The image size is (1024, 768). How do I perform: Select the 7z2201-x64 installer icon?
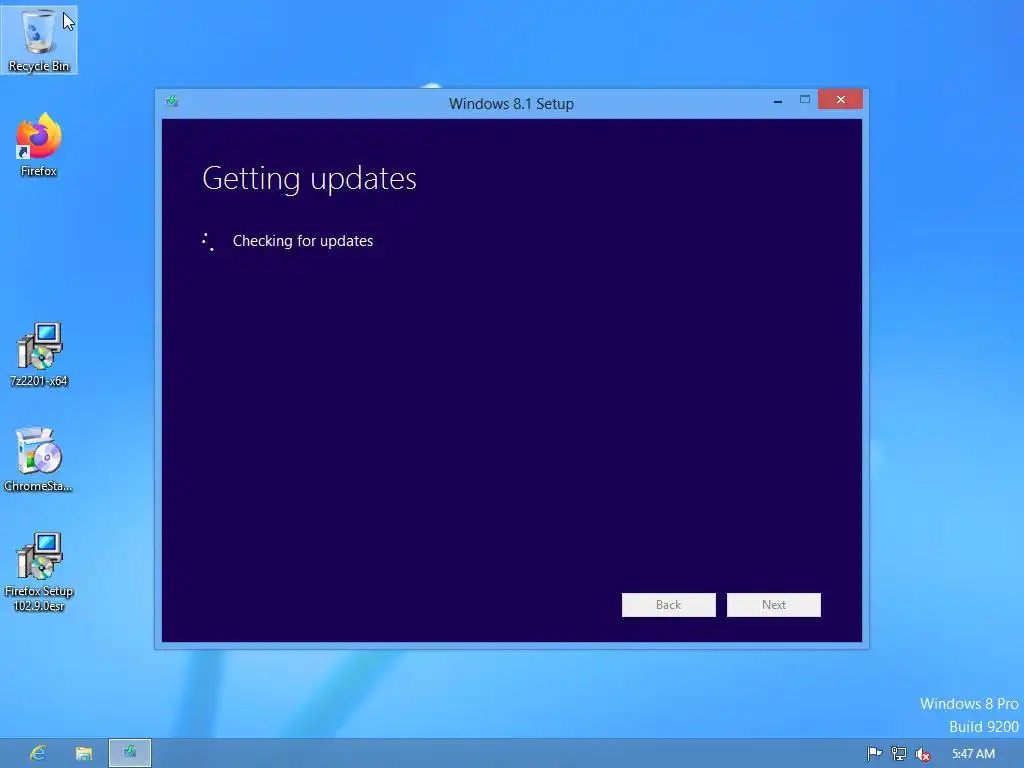click(39, 355)
